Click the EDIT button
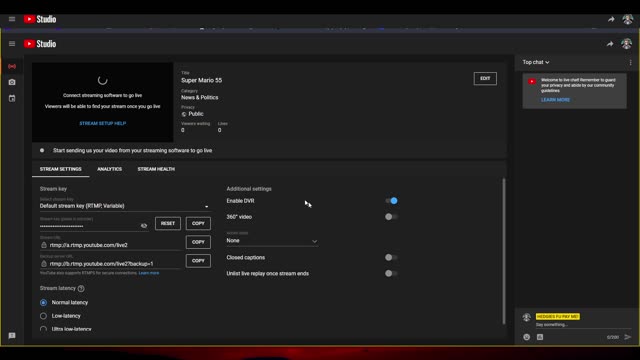 point(485,78)
